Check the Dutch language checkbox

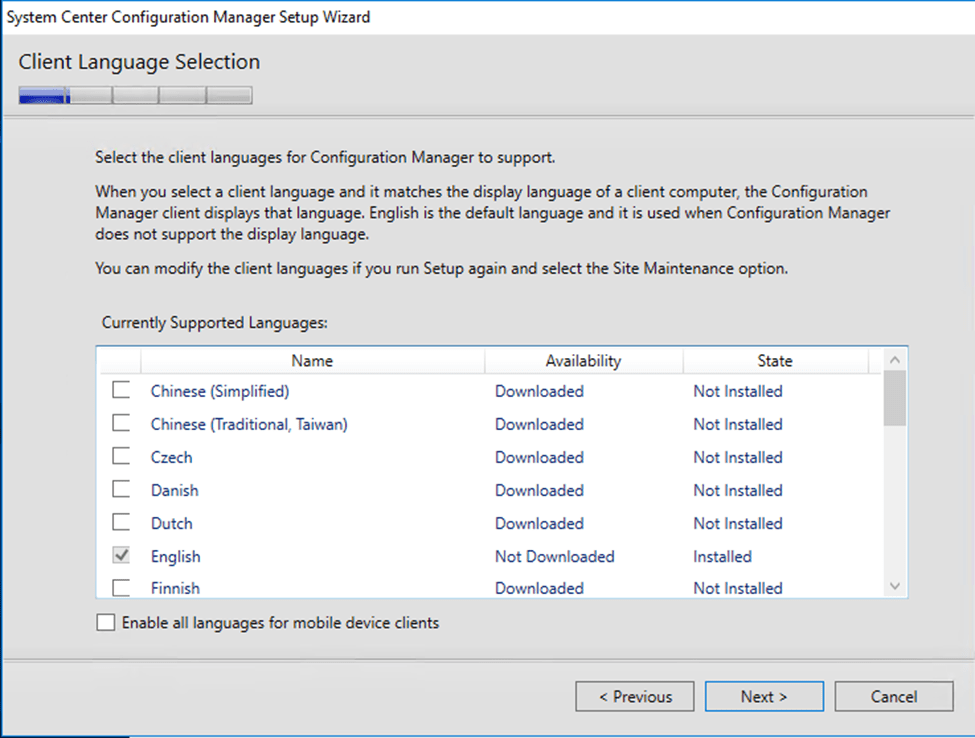pos(121,523)
